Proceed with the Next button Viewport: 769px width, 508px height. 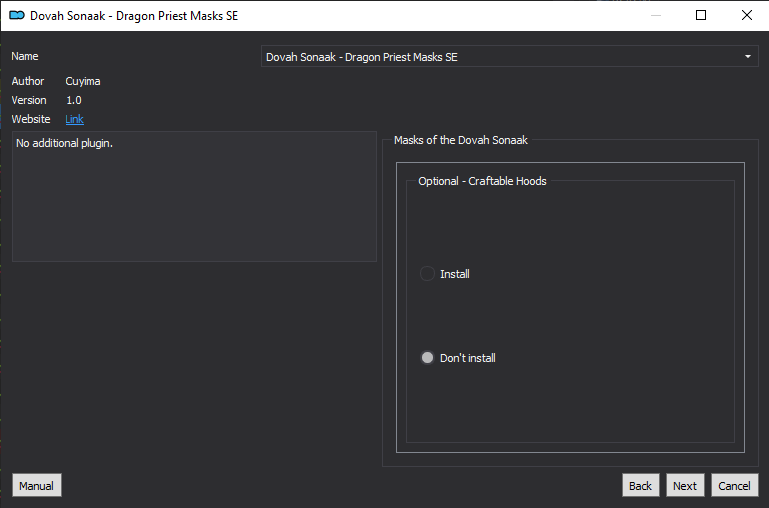point(685,485)
